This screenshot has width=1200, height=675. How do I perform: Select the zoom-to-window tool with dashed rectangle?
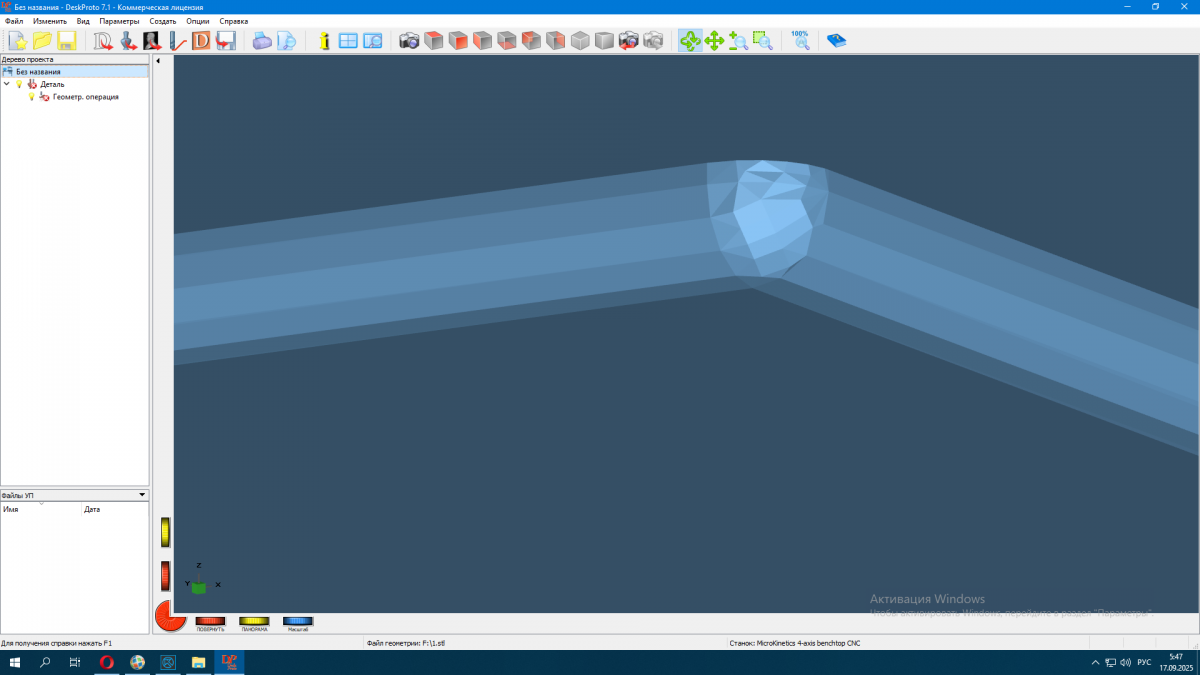tap(762, 41)
